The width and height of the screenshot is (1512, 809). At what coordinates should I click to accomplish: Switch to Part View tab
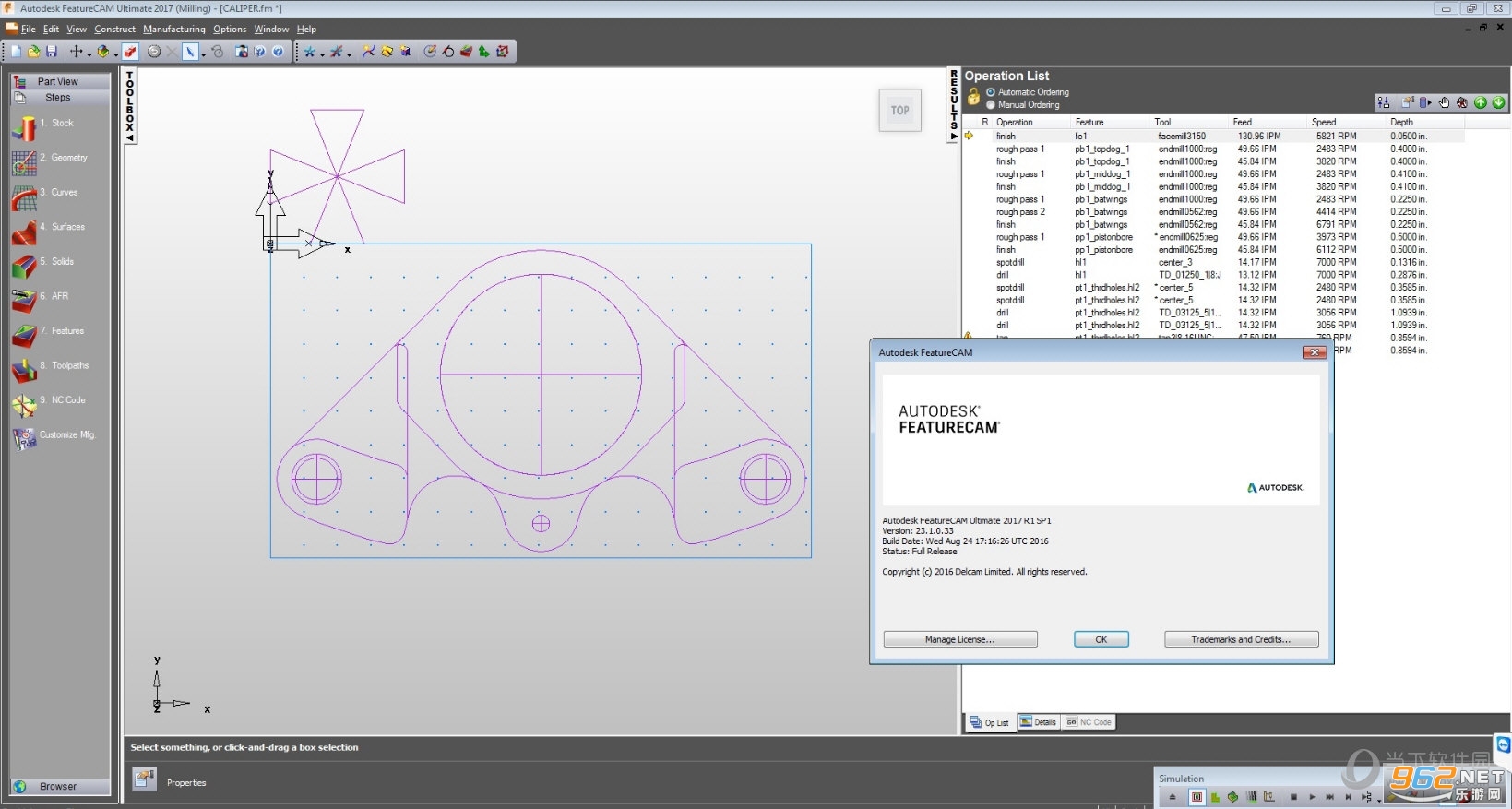coord(60,81)
